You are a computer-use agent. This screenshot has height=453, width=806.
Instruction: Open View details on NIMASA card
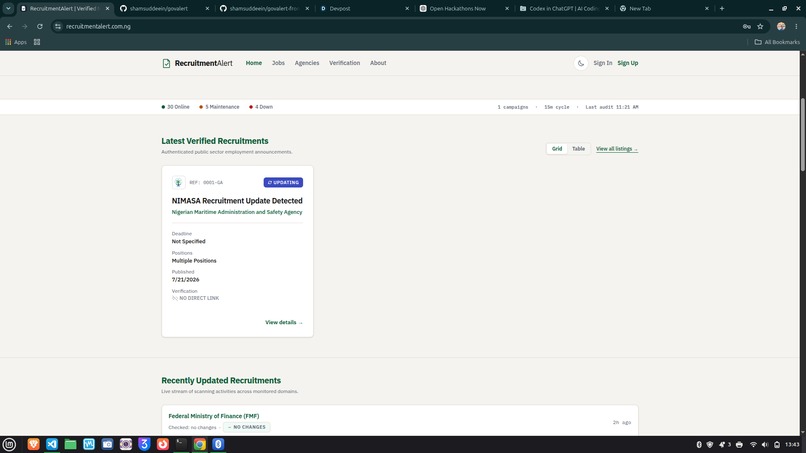(x=284, y=322)
